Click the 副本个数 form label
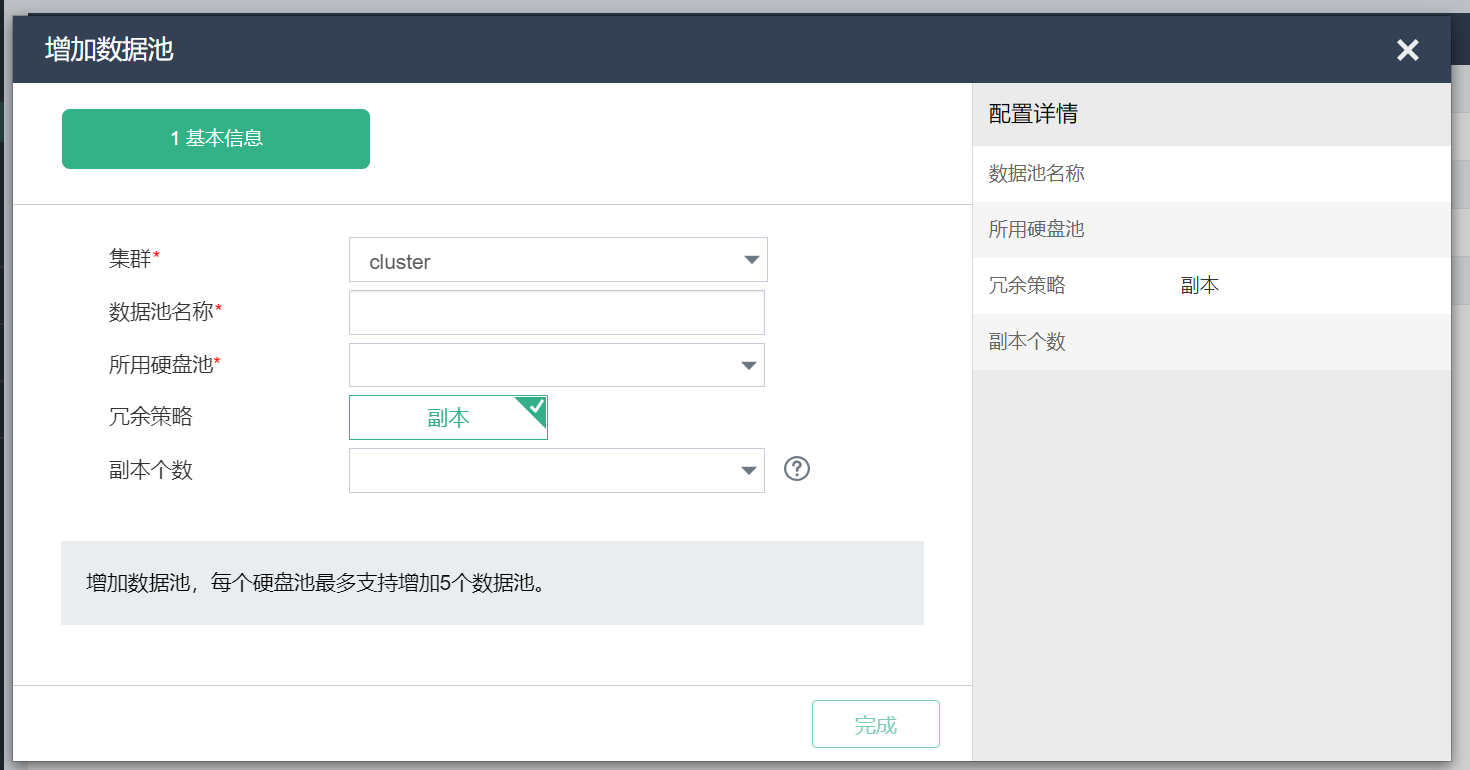1470x770 pixels. coord(150,470)
